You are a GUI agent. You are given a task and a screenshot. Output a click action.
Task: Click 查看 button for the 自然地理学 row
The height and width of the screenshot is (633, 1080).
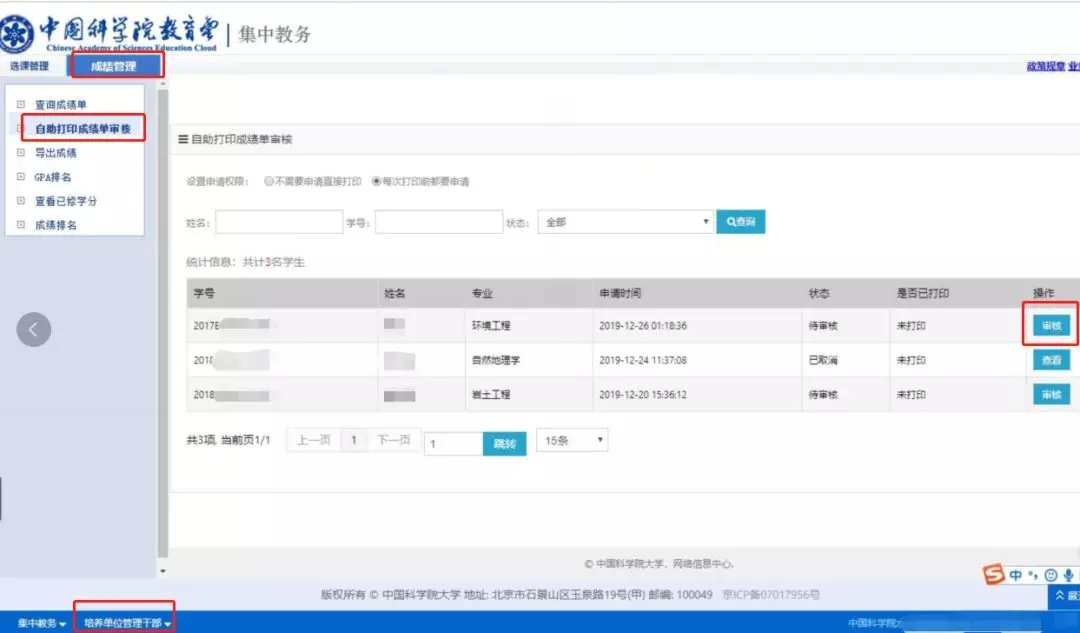[1051, 360]
